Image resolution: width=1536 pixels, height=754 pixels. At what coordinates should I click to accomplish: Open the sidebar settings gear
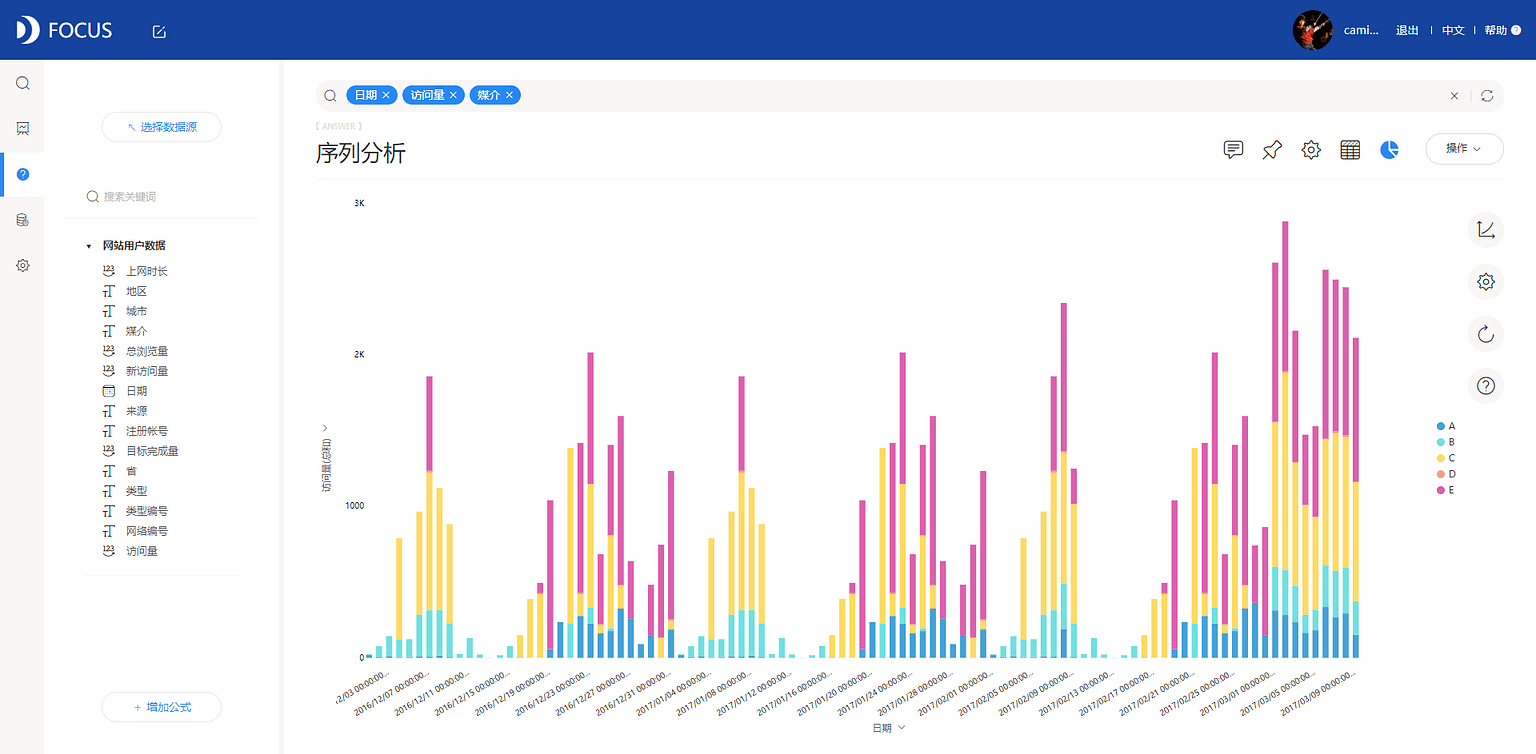coord(22,266)
